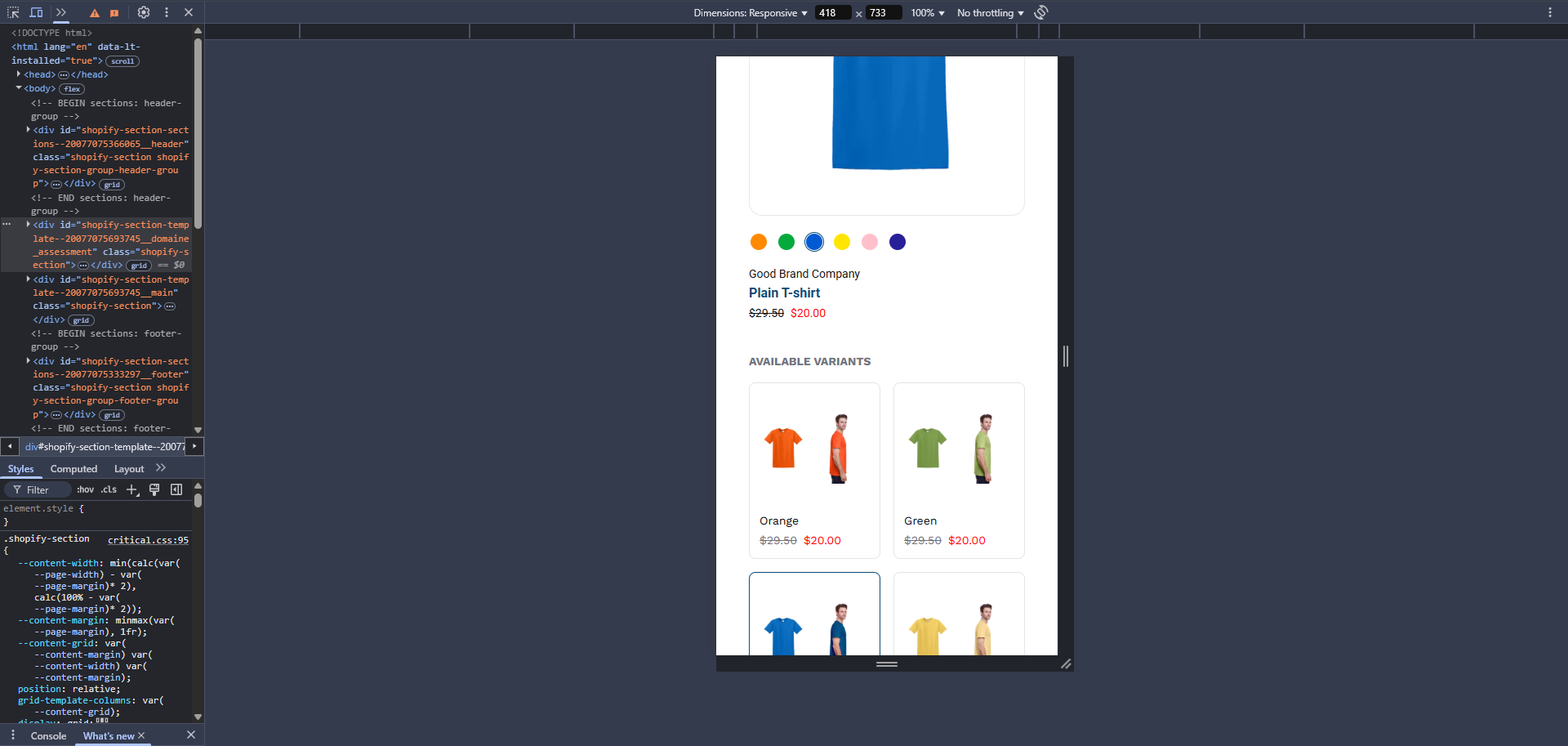
Task: Expand the template main div node
Action: [x=29, y=279]
